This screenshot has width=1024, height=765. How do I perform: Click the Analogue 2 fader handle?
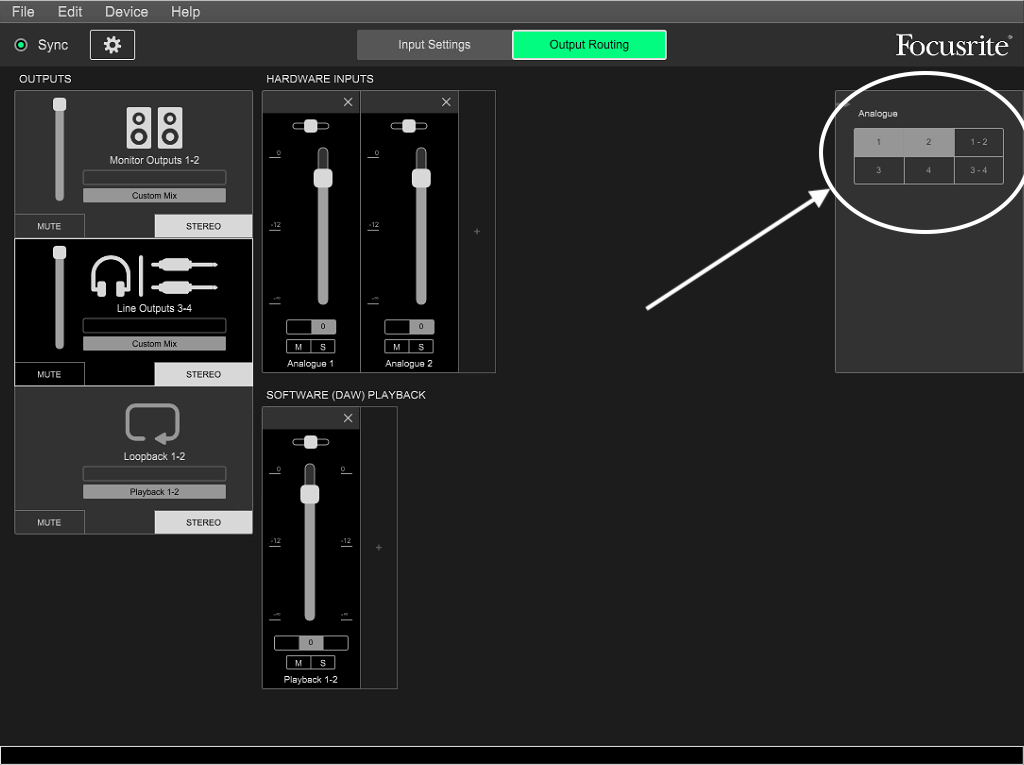click(421, 178)
